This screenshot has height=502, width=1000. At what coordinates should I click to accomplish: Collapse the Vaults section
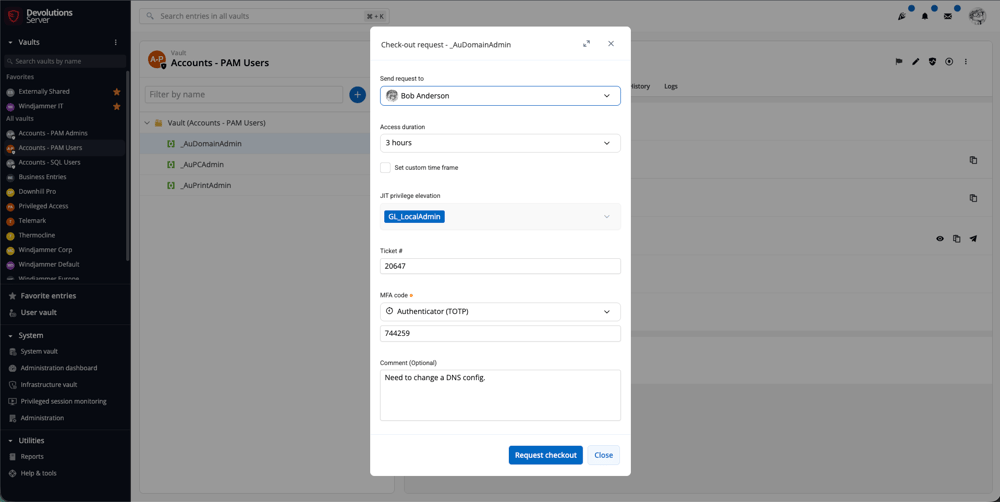10,43
